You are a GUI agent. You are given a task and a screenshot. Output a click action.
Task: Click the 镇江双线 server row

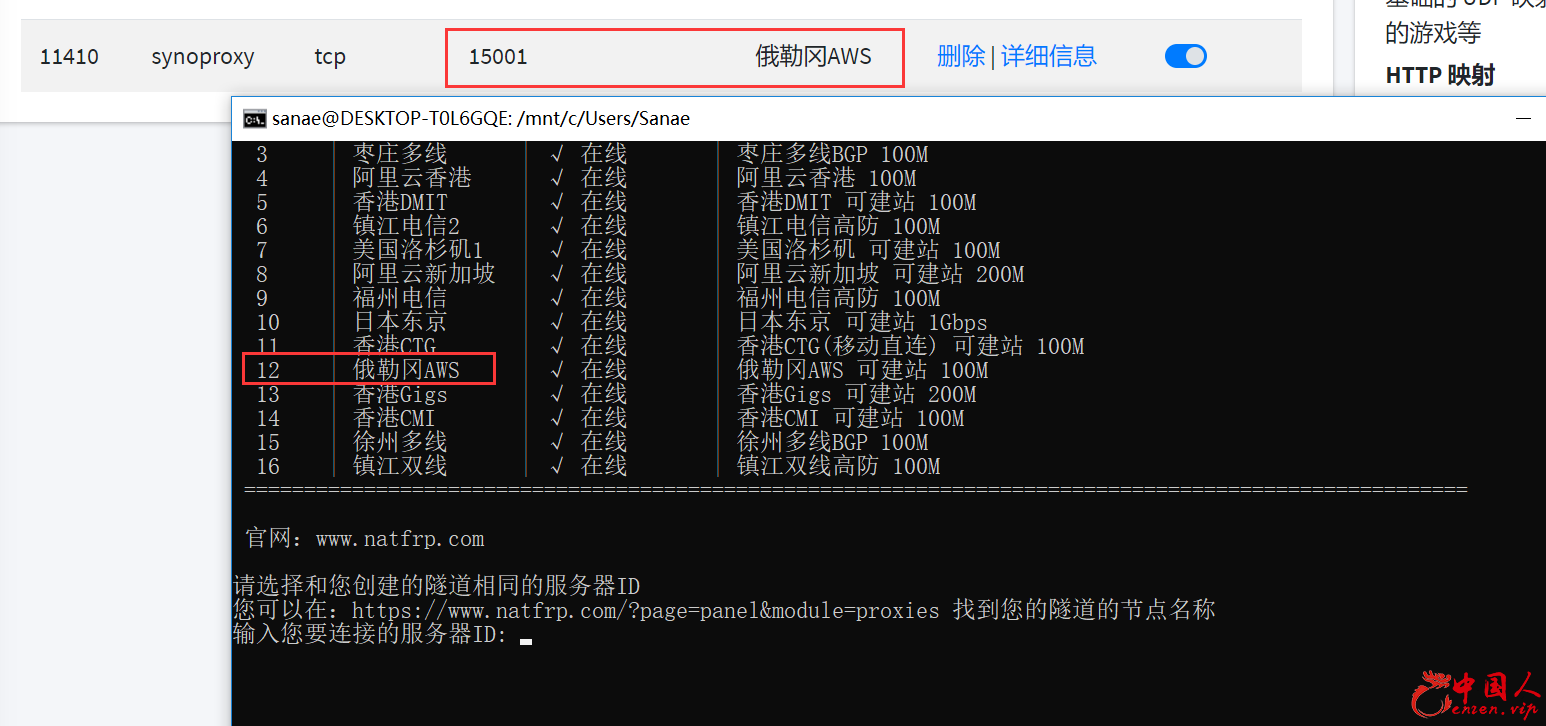click(x=399, y=466)
